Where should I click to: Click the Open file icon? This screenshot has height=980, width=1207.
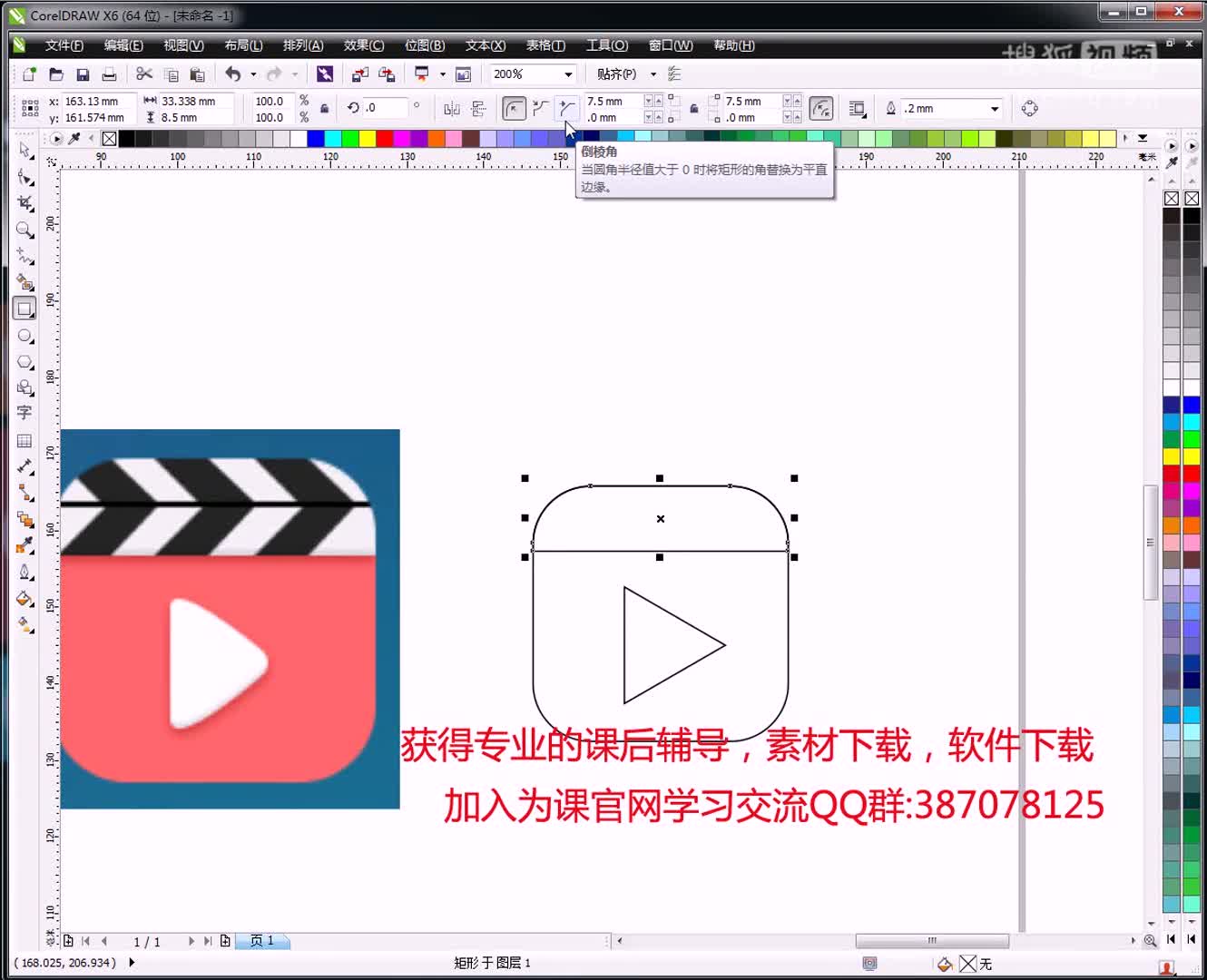56,74
